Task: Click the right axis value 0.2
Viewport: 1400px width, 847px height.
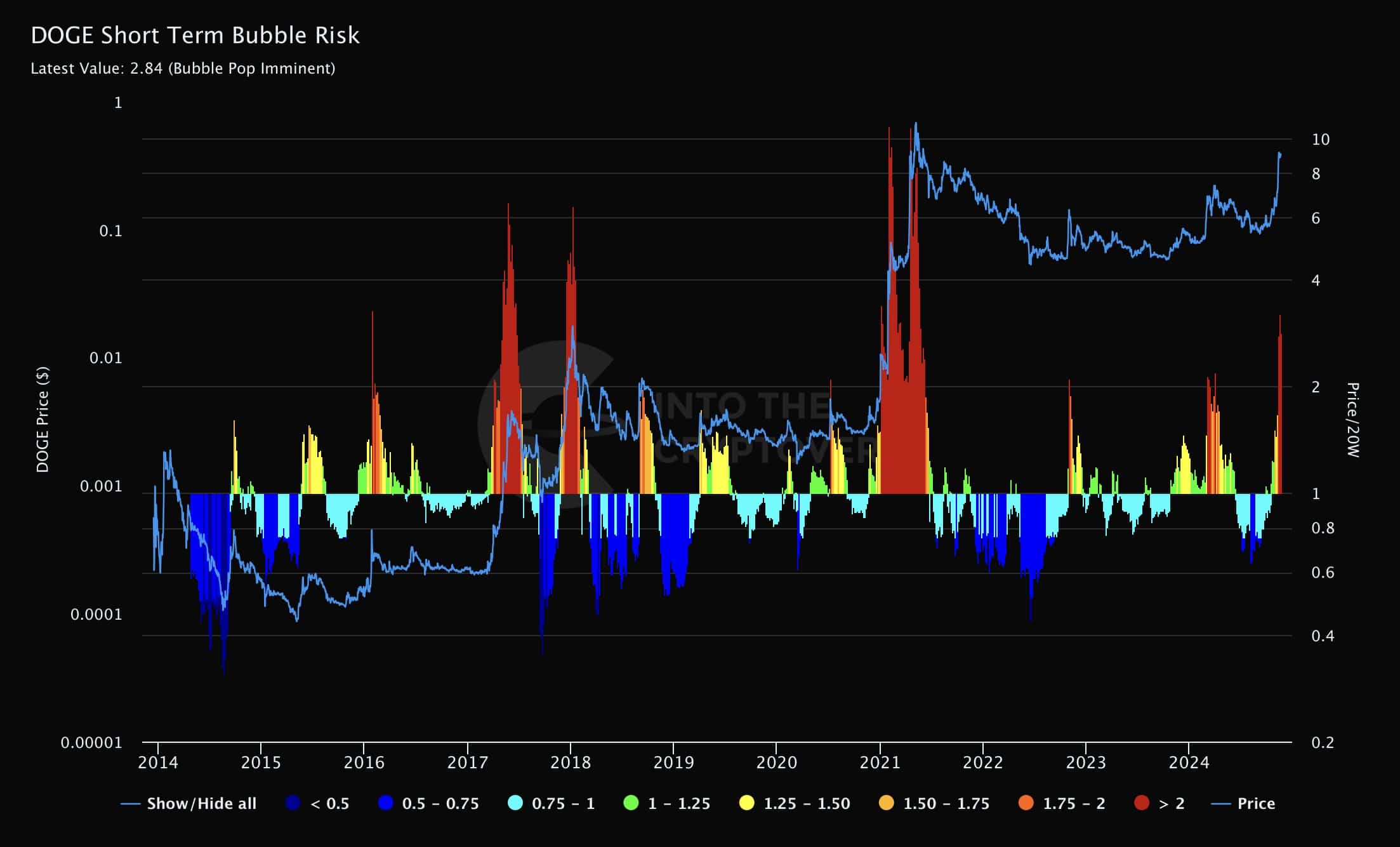Action: tap(1323, 742)
